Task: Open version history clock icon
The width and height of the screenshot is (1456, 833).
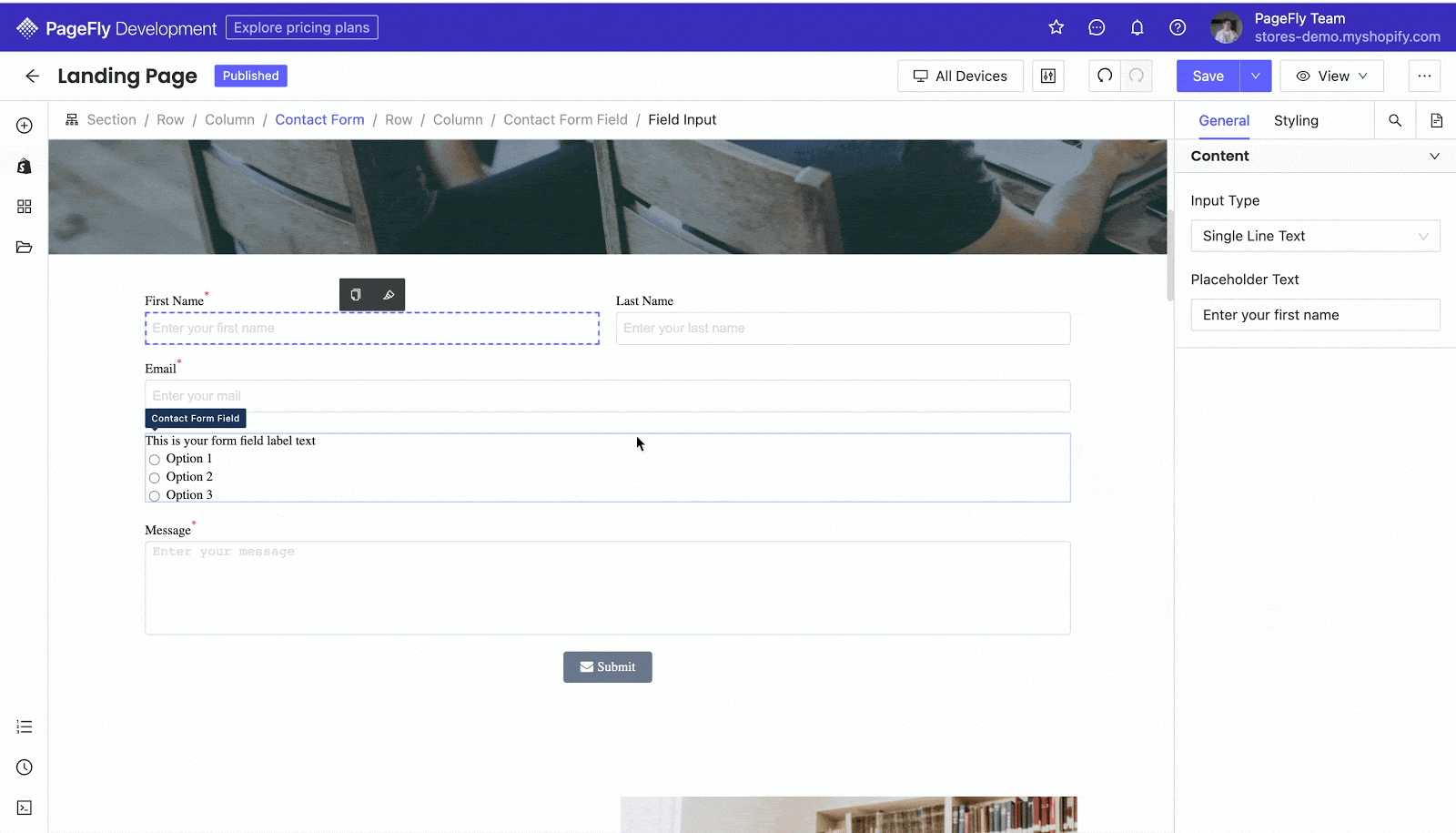Action: click(x=25, y=767)
